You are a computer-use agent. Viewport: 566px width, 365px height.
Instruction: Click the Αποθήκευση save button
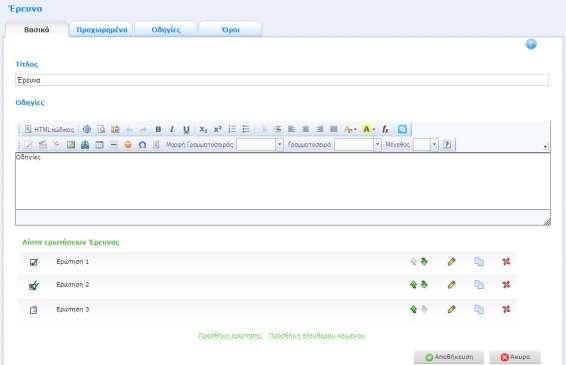(449, 357)
